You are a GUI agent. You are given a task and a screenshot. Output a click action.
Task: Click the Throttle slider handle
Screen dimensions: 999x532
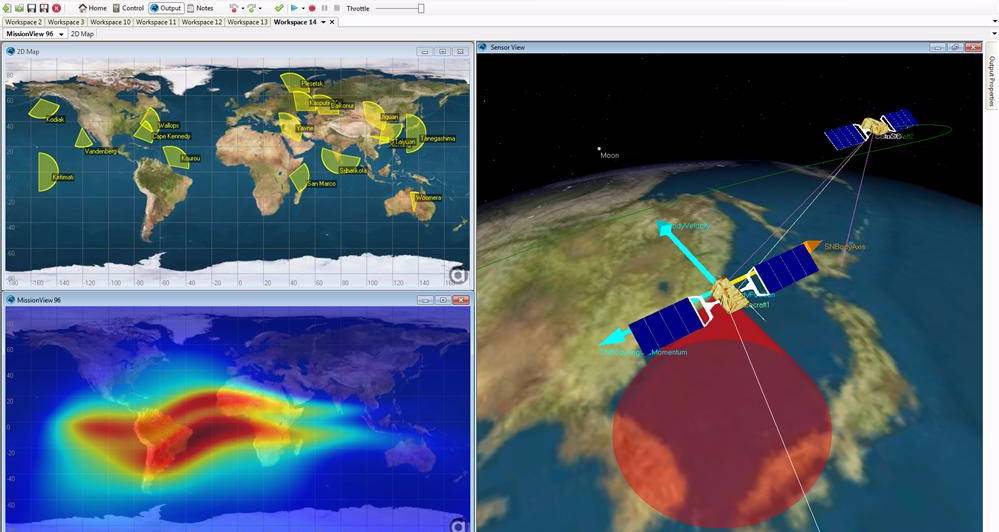click(420, 8)
